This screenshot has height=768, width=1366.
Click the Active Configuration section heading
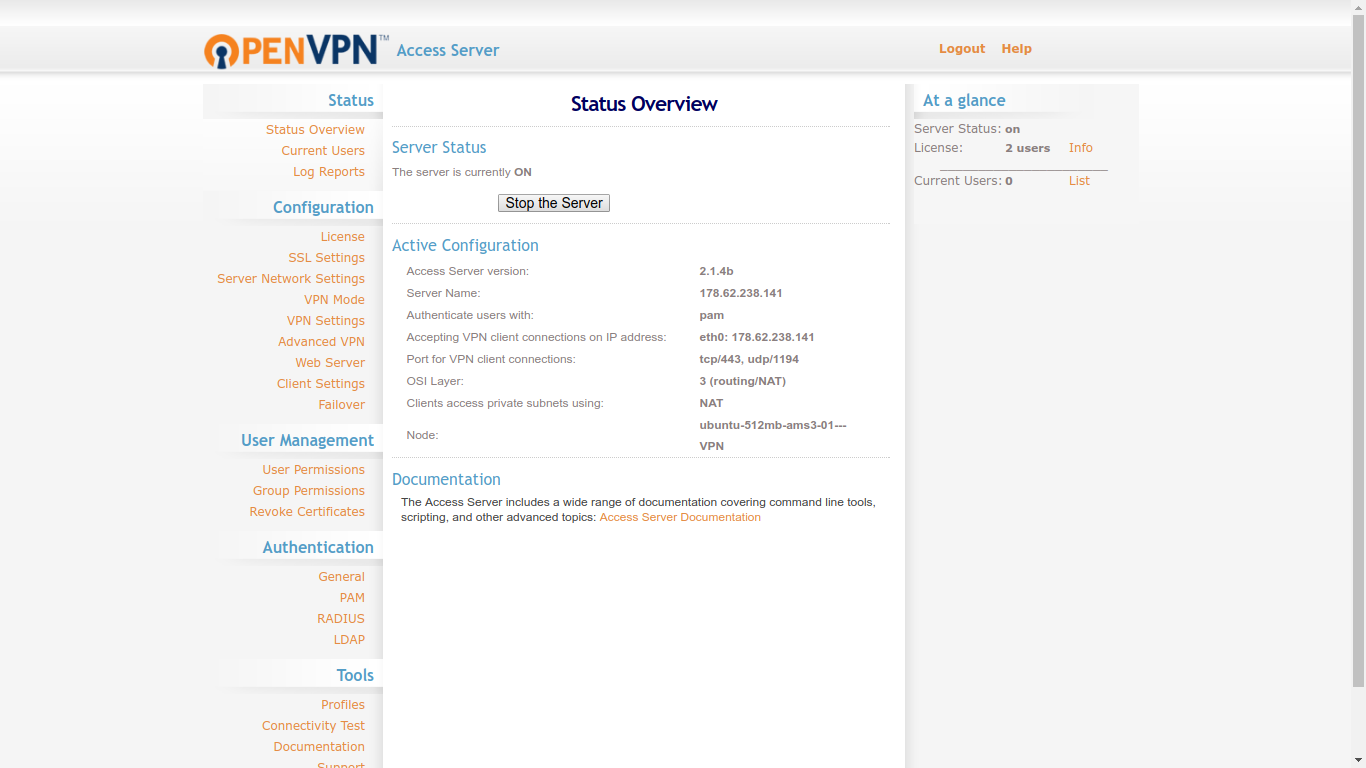[x=465, y=246]
